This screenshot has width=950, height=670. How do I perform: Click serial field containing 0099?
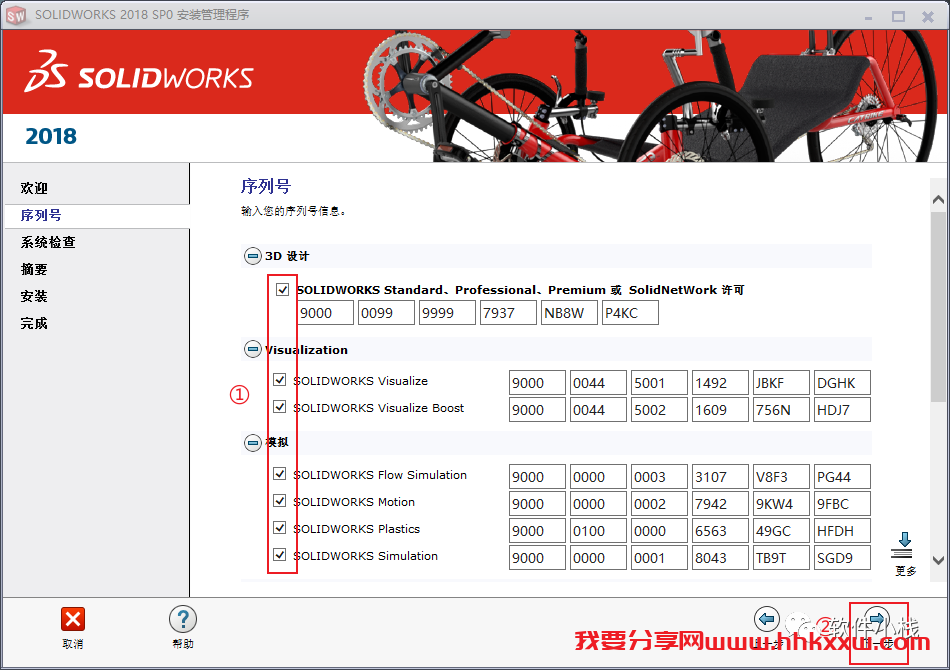[387, 313]
